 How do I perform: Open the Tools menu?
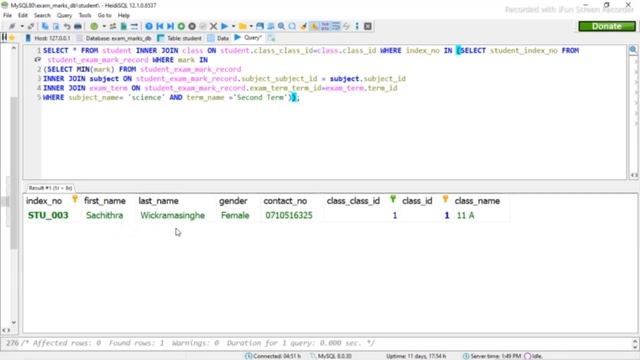pyautogui.click(x=85, y=15)
